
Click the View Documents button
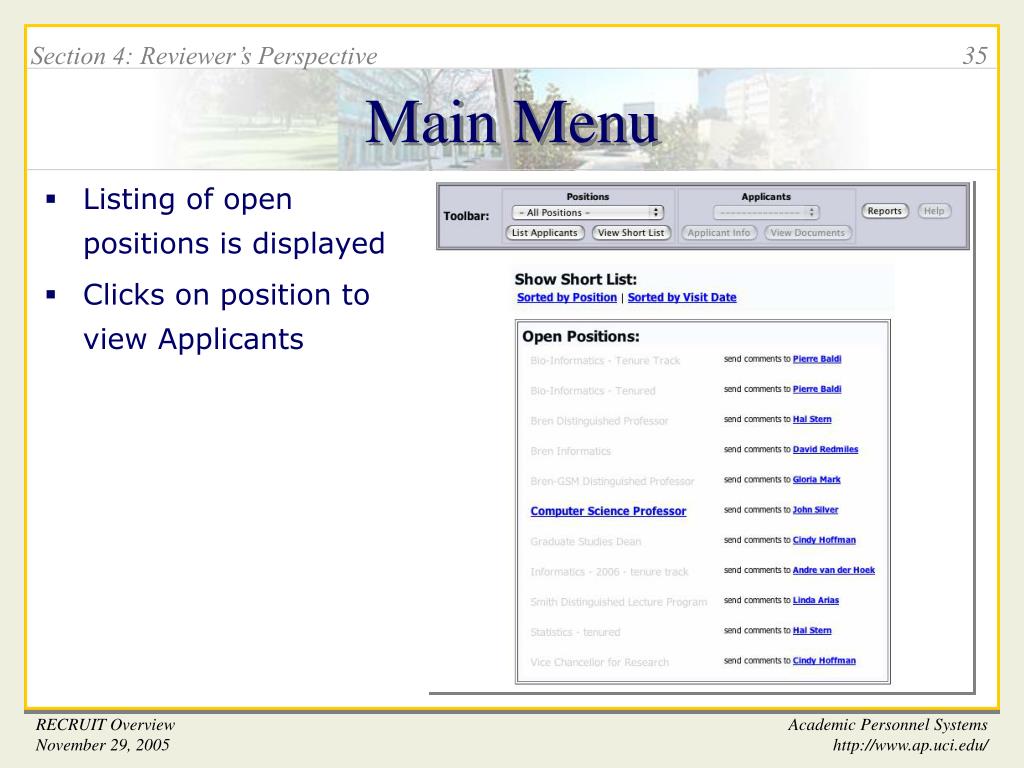point(807,232)
